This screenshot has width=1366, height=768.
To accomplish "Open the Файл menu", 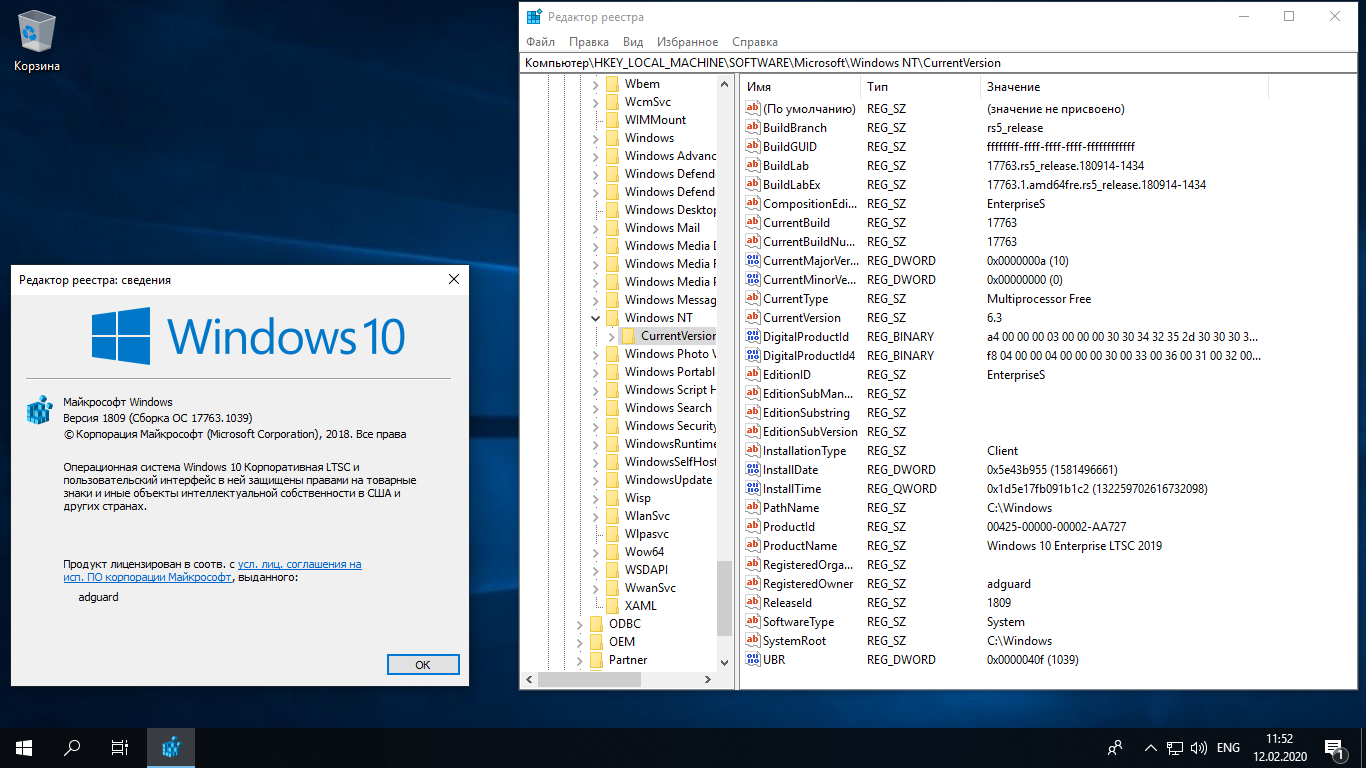I will [x=540, y=42].
